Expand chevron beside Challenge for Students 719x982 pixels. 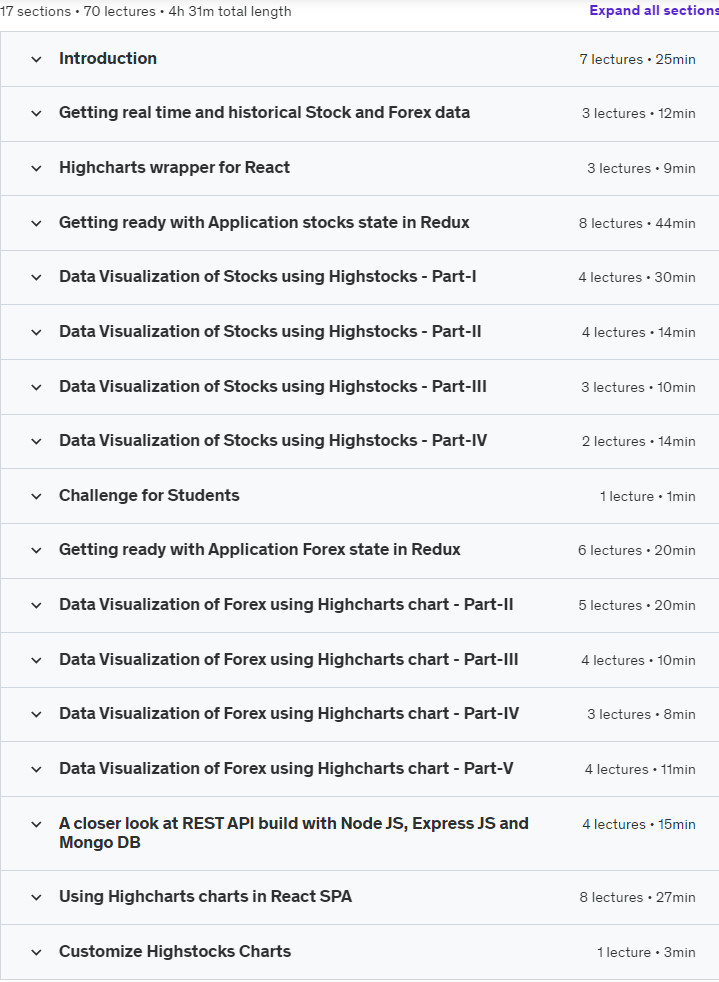(x=36, y=497)
